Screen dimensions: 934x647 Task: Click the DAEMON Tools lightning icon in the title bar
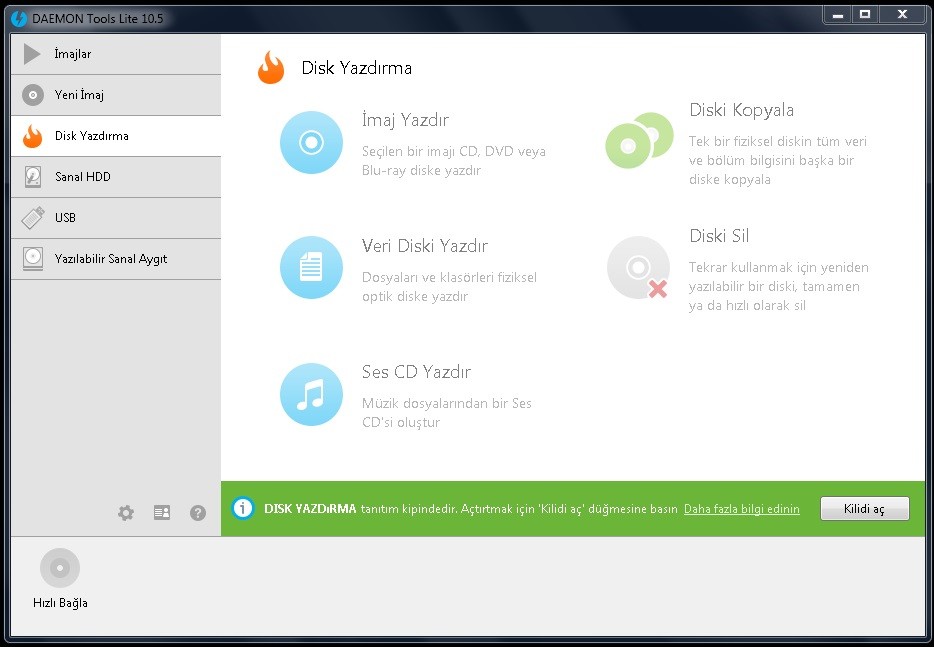[19, 18]
